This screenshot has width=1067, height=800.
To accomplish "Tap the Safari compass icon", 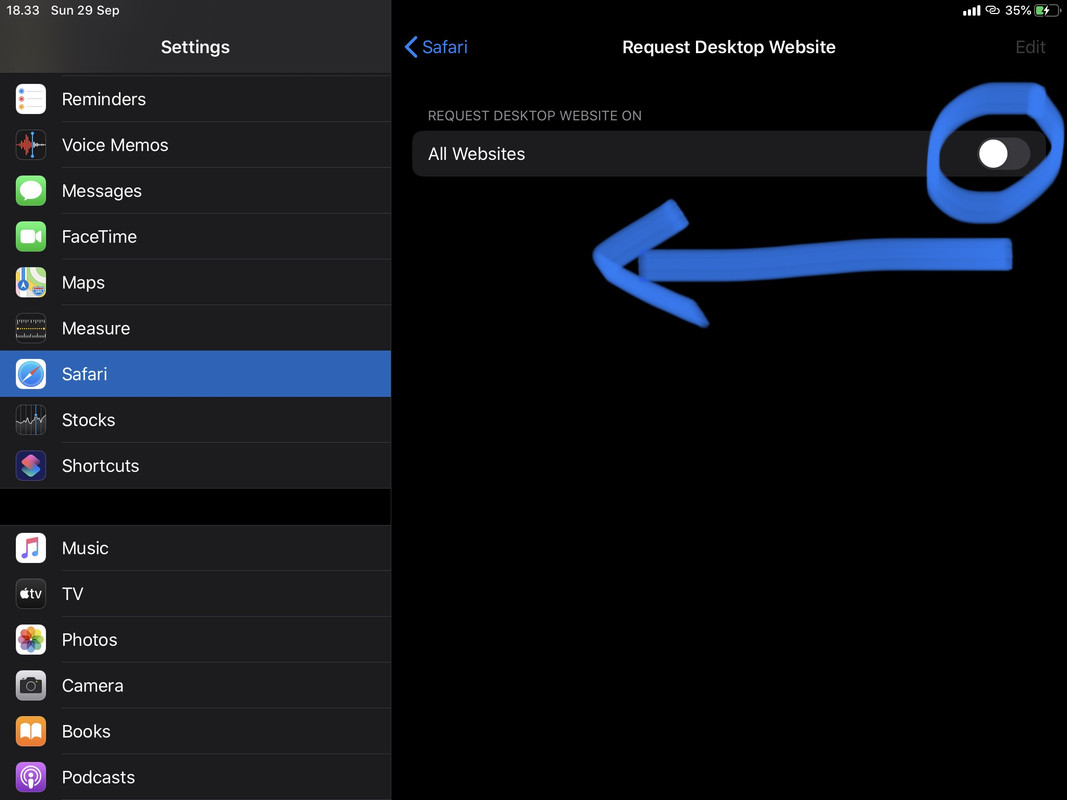I will (31, 374).
